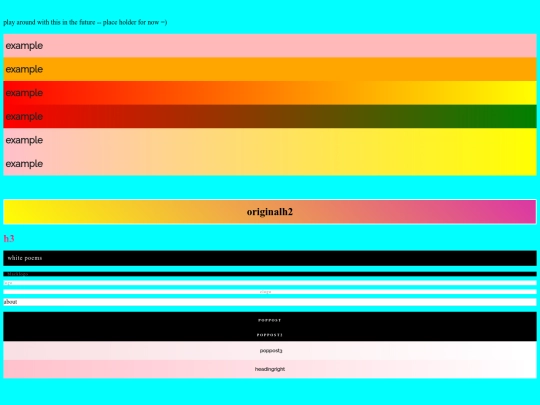Click "example" on the red-to-green gradient bar

(24, 117)
